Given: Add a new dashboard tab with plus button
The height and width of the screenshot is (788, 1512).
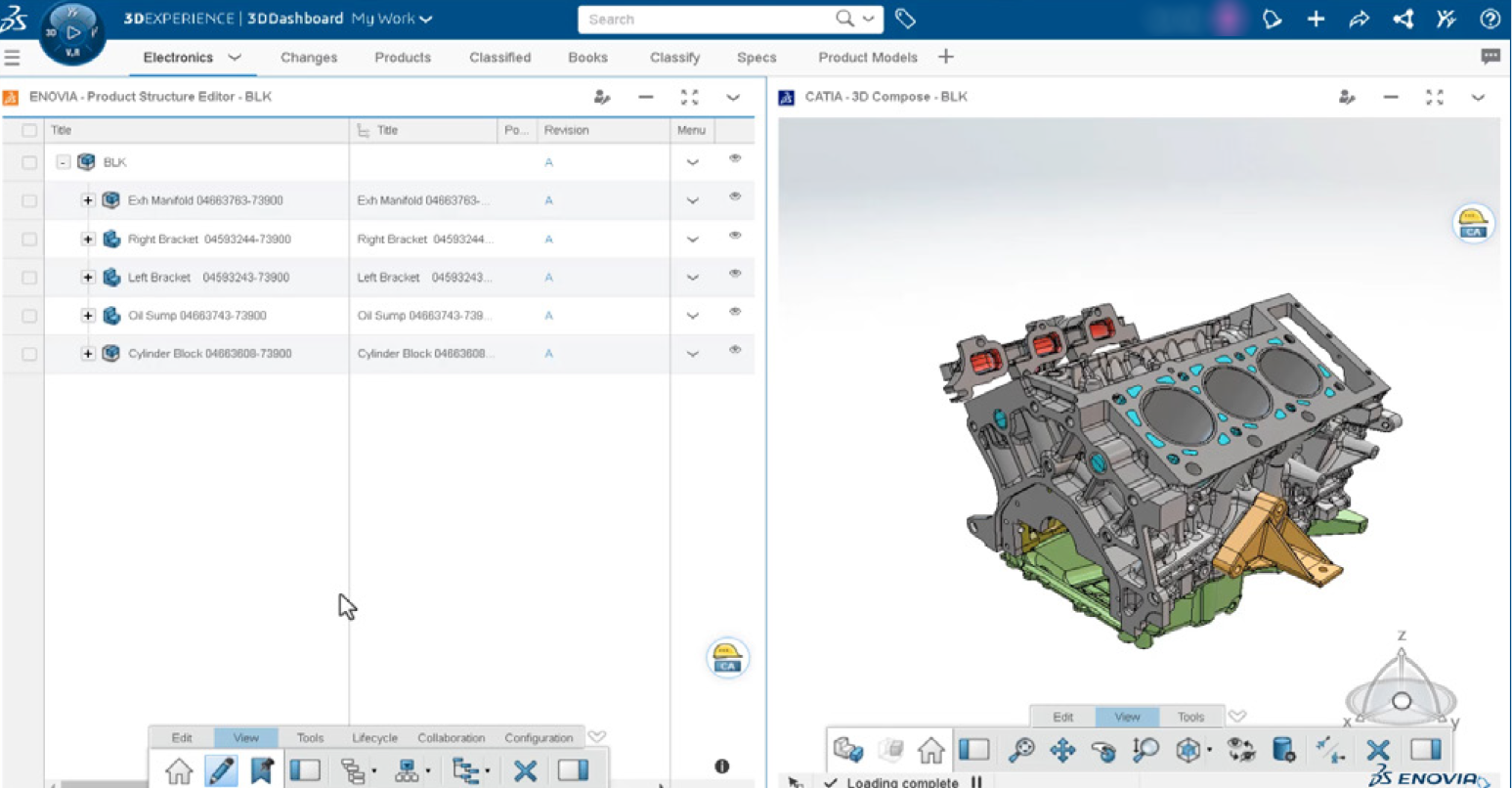Looking at the screenshot, I should (x=945, y=57).
